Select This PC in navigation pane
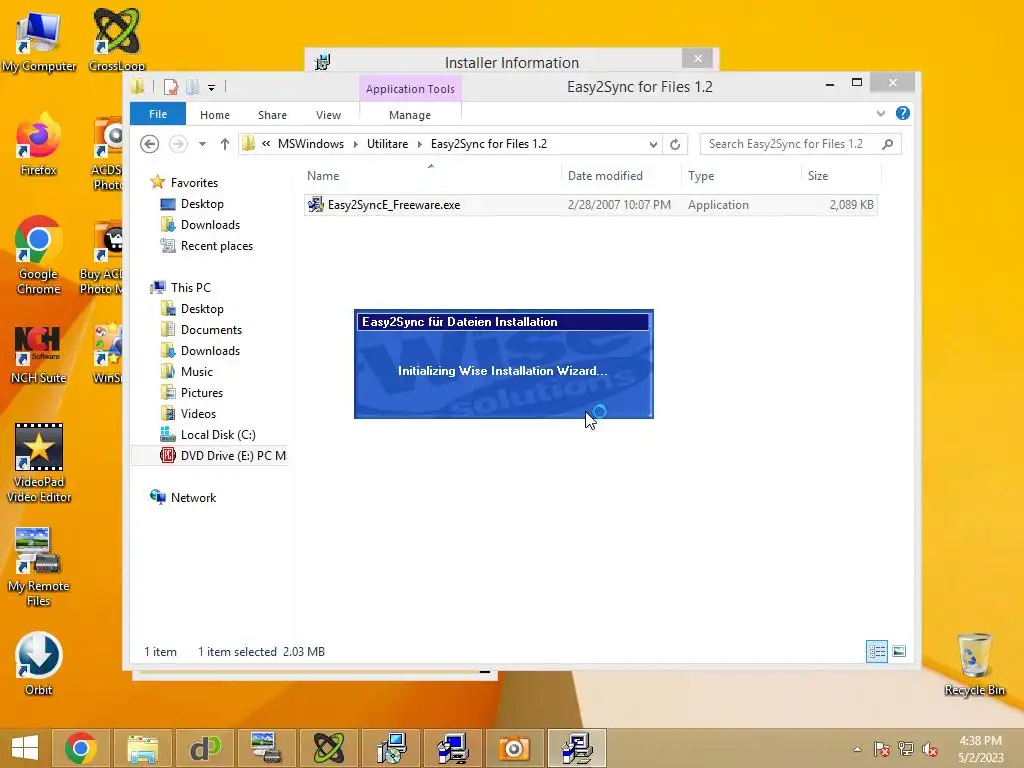The height and width of the screenshot is (768, 1024). click(190, 288)
